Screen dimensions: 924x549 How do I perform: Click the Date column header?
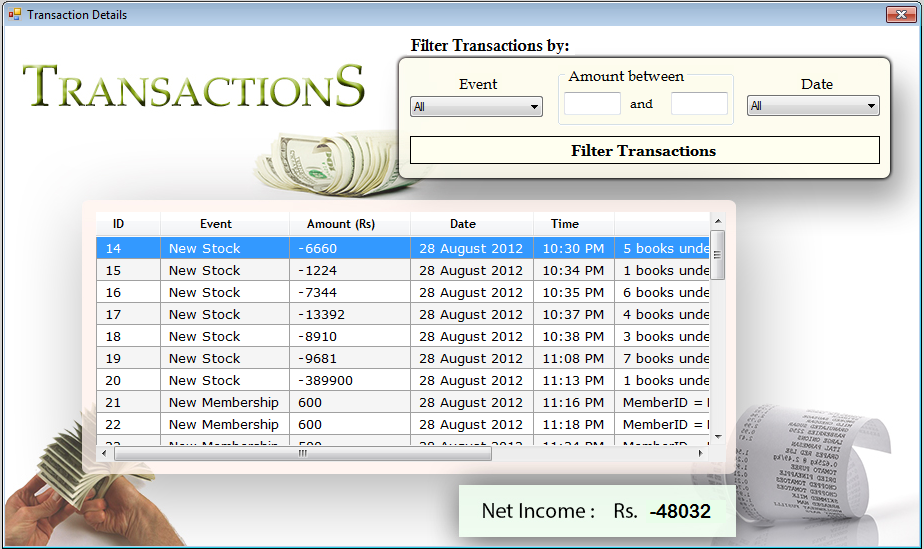tap(462, 224)
